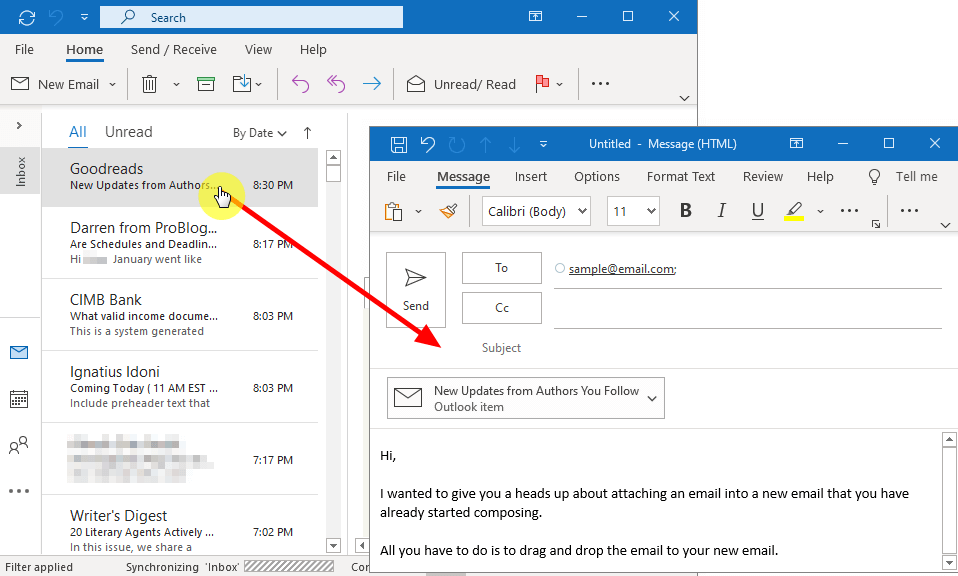Expand the folder pane chevron
958x576 pixels.
[x=19, y=125]
